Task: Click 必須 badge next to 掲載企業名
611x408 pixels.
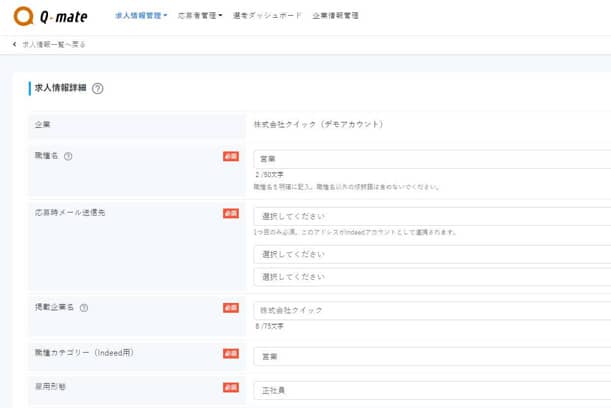Action: [231, 308]
